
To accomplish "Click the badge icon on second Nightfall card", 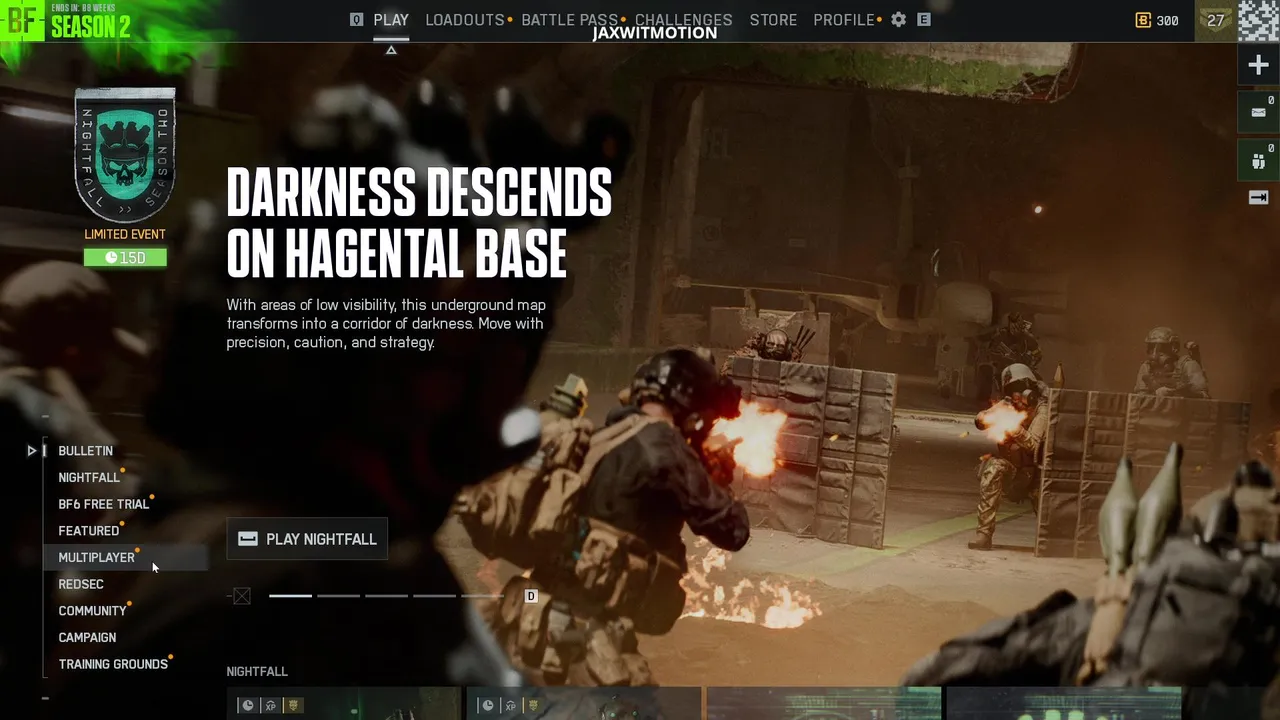I will pyautogui.click(x=533, y=705).
